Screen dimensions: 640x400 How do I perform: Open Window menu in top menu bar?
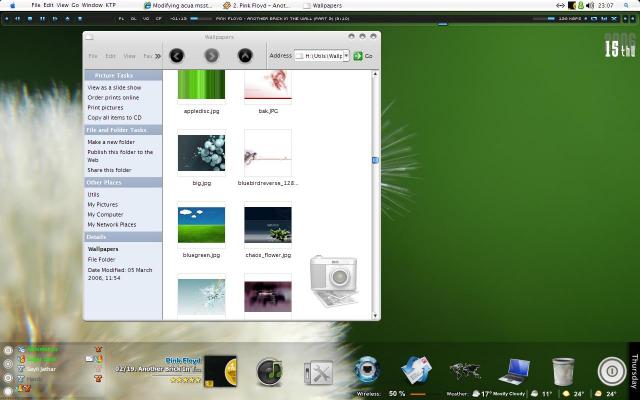92,5
